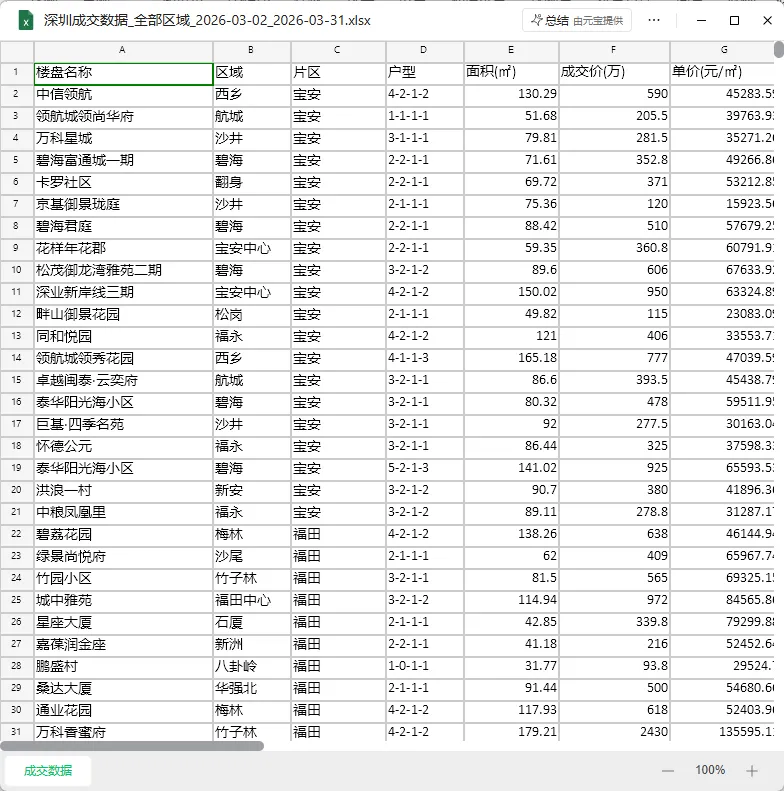
Task: Click the 怀德公元 cell
Action: (x=123, y=446)
